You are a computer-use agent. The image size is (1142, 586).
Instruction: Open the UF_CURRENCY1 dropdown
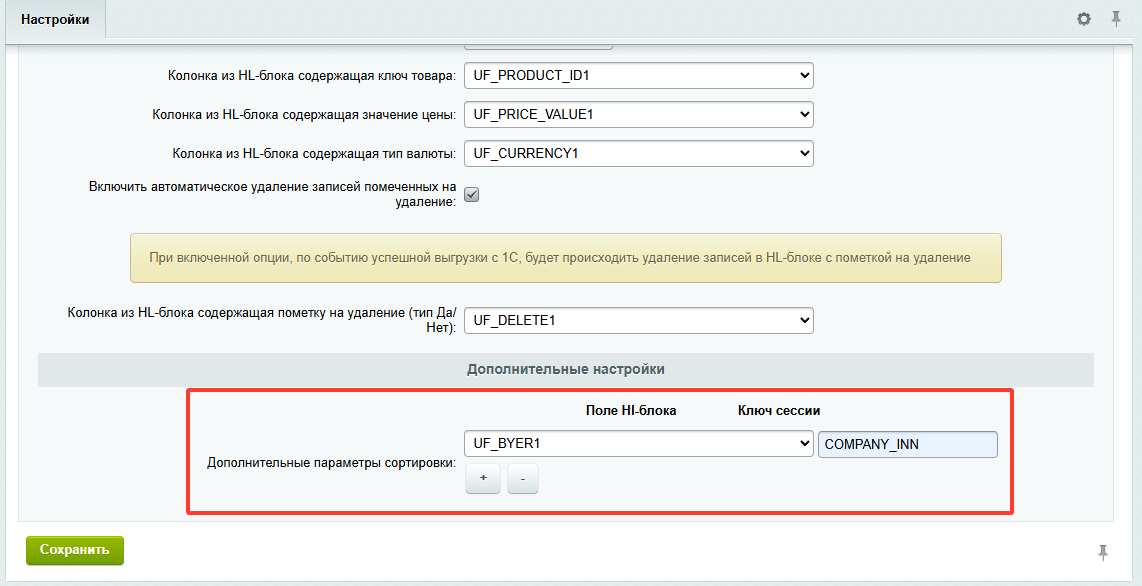point(639,154)
